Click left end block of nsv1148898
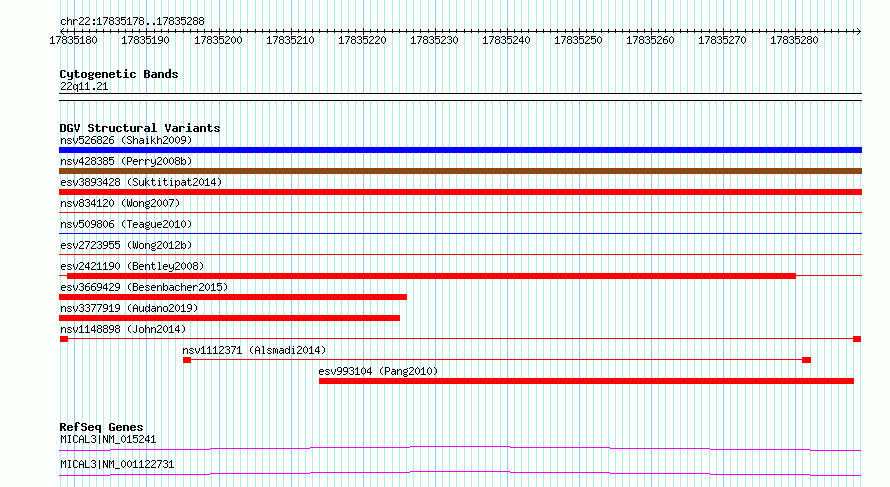The height and width of the screenshot is (487, 890). (64, 339)
